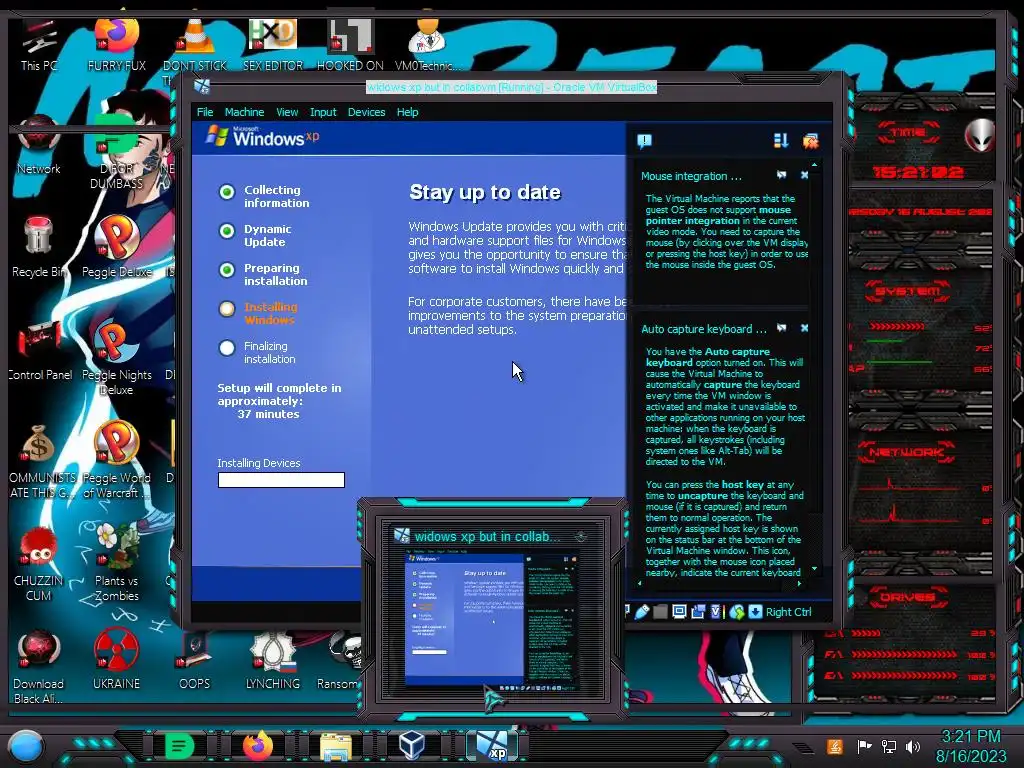Select the Network desktop icon

(x=39, y=145)
